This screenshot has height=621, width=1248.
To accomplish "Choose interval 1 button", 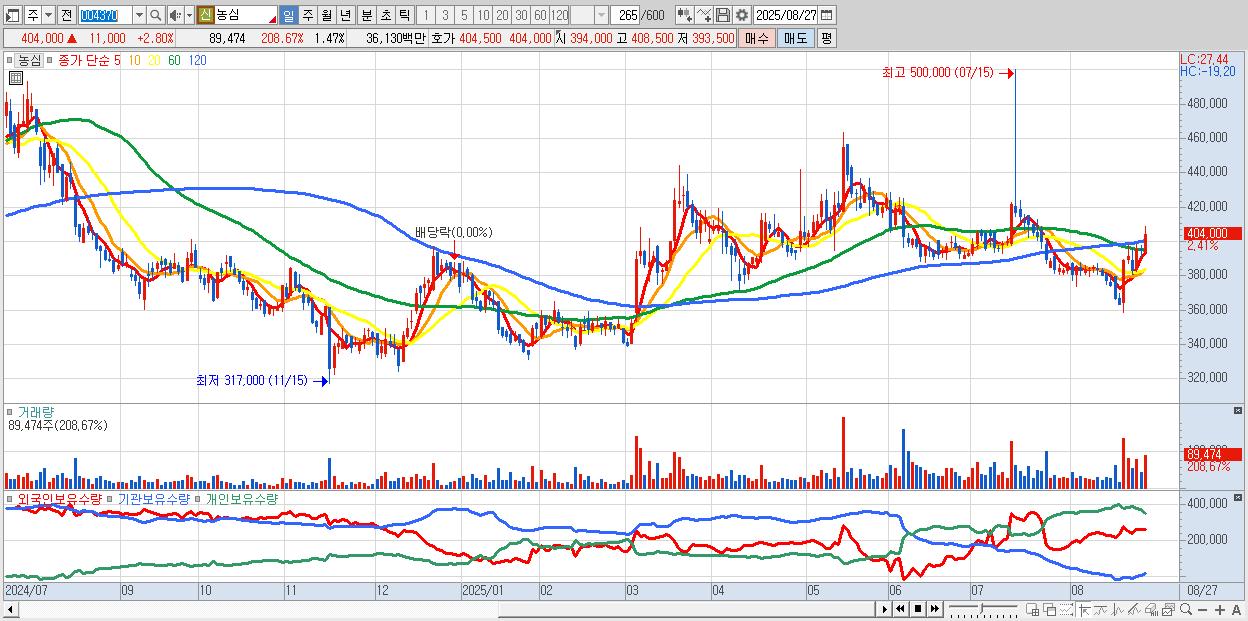I will (x=425, y=15).
